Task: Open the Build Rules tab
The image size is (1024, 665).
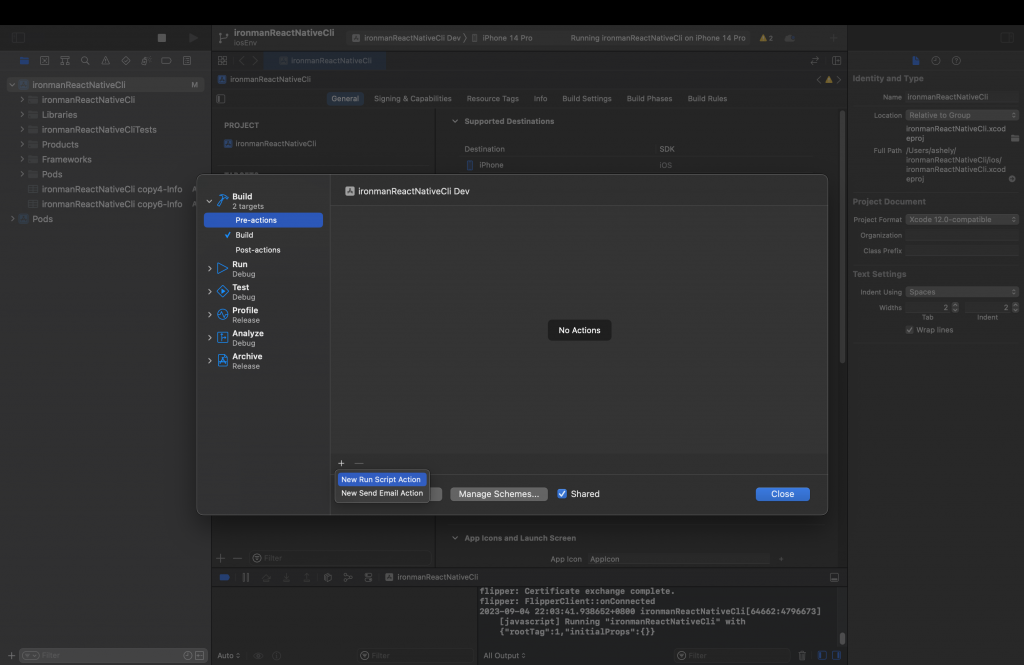Action: click(707, 99)
